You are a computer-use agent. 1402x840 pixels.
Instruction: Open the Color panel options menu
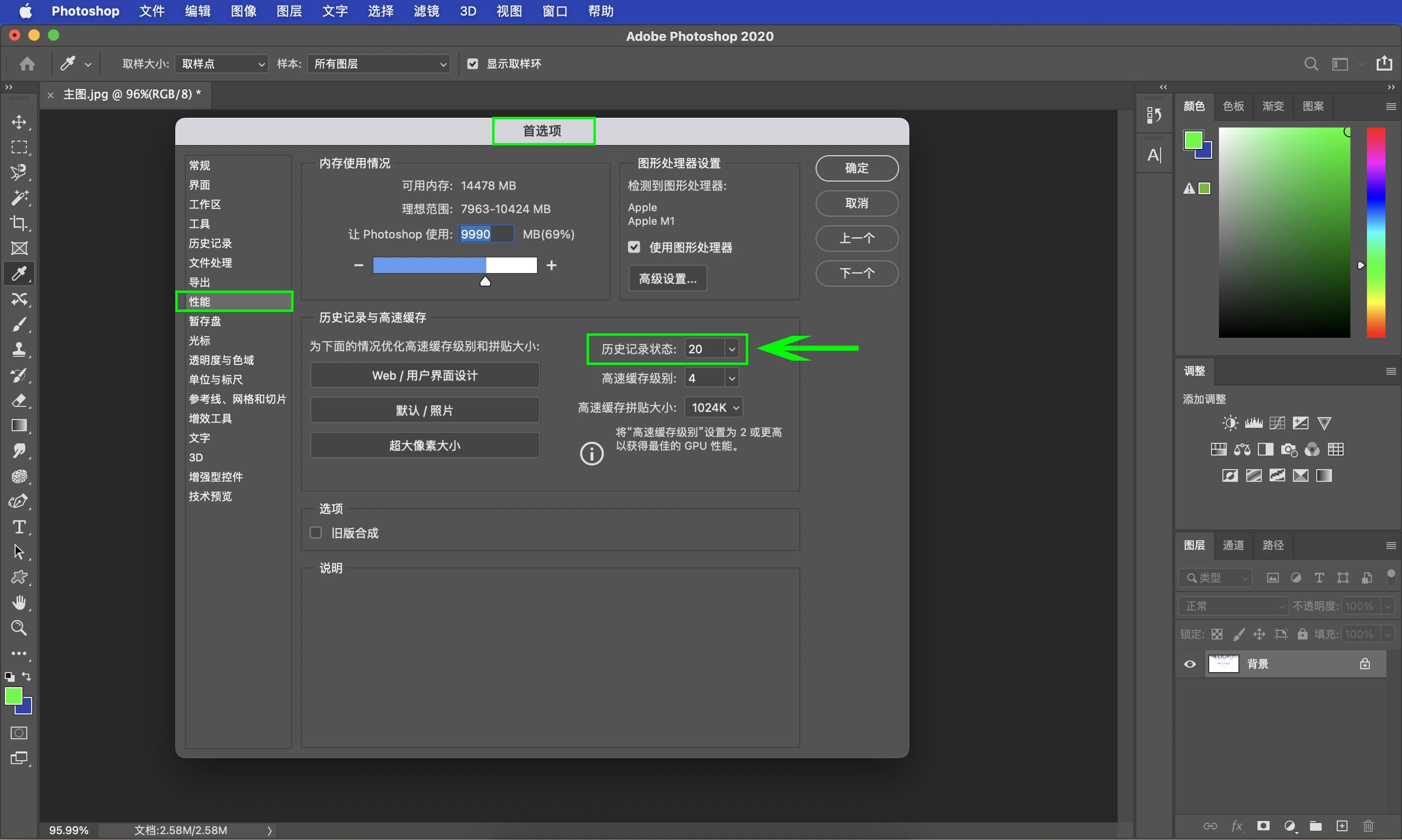(1391, 107)
